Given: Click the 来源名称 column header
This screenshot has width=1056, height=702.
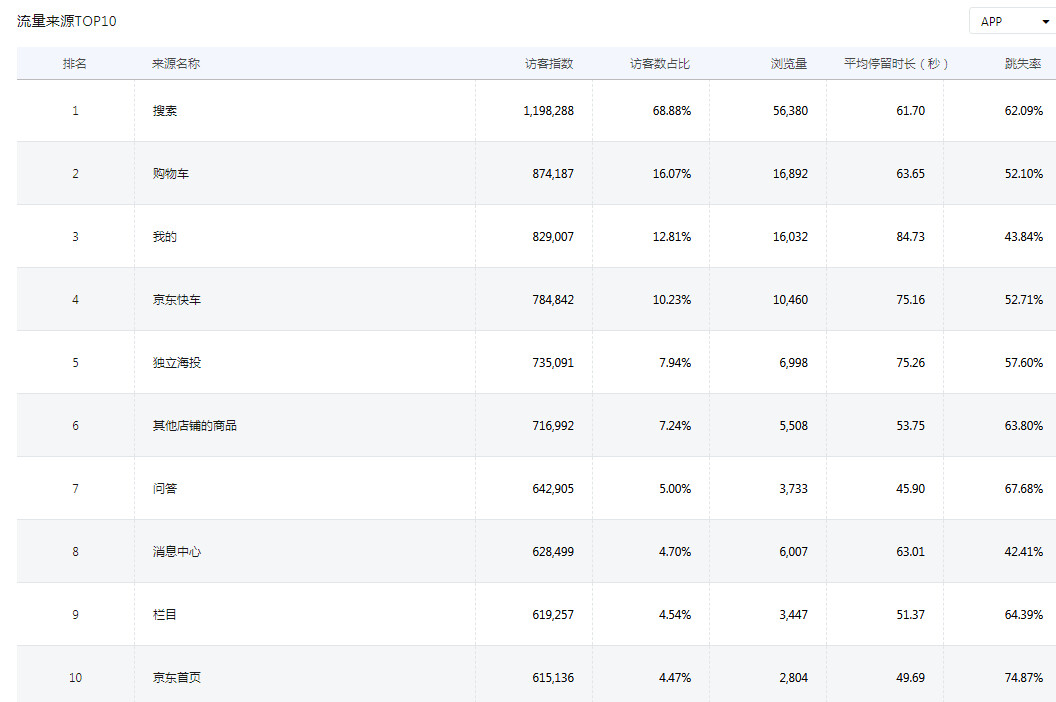Looking at the screenshot, I should point(176,63).
